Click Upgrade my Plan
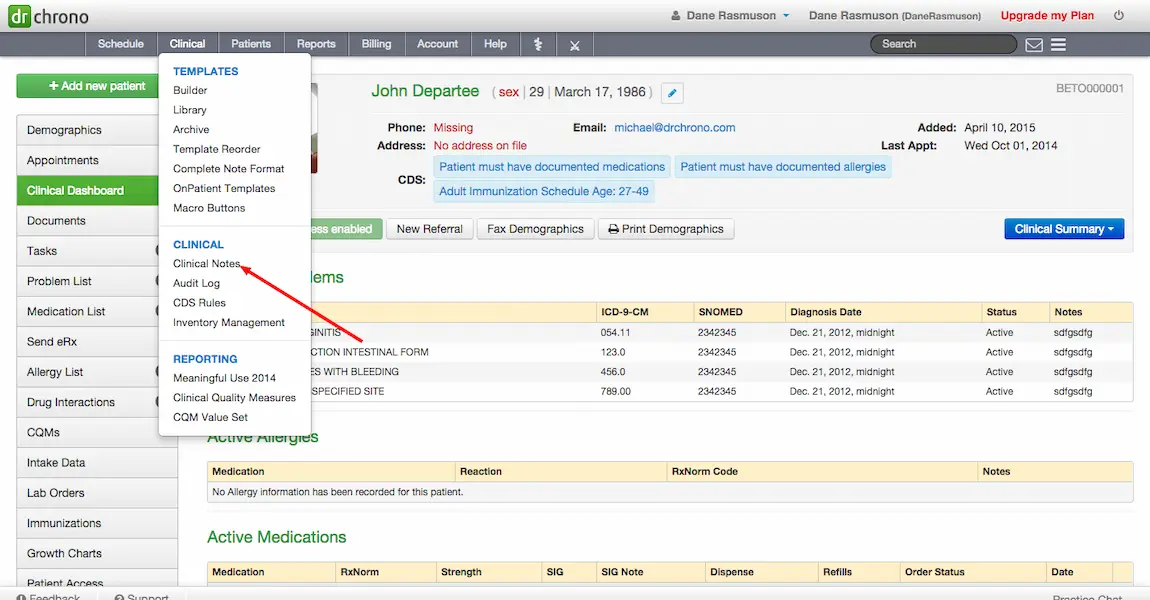Viewport: 1150px width, 600px height. click(x=1047, y=15)
